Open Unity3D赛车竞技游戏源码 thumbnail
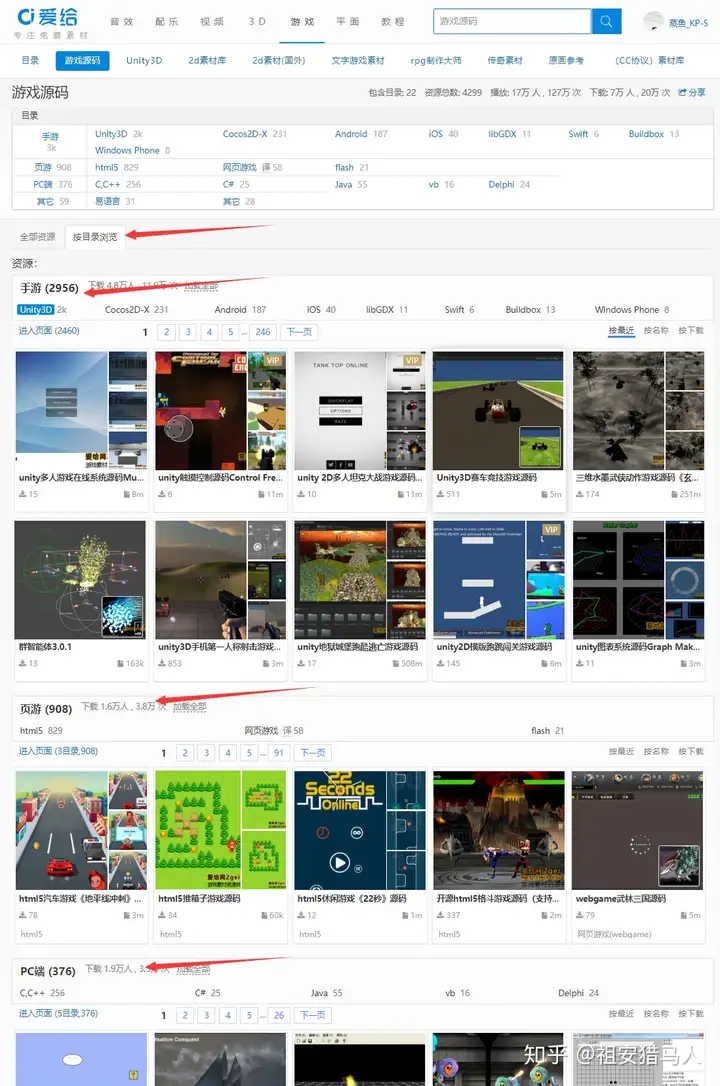This screenshot has width=720, height=1086. pos(498,411)
